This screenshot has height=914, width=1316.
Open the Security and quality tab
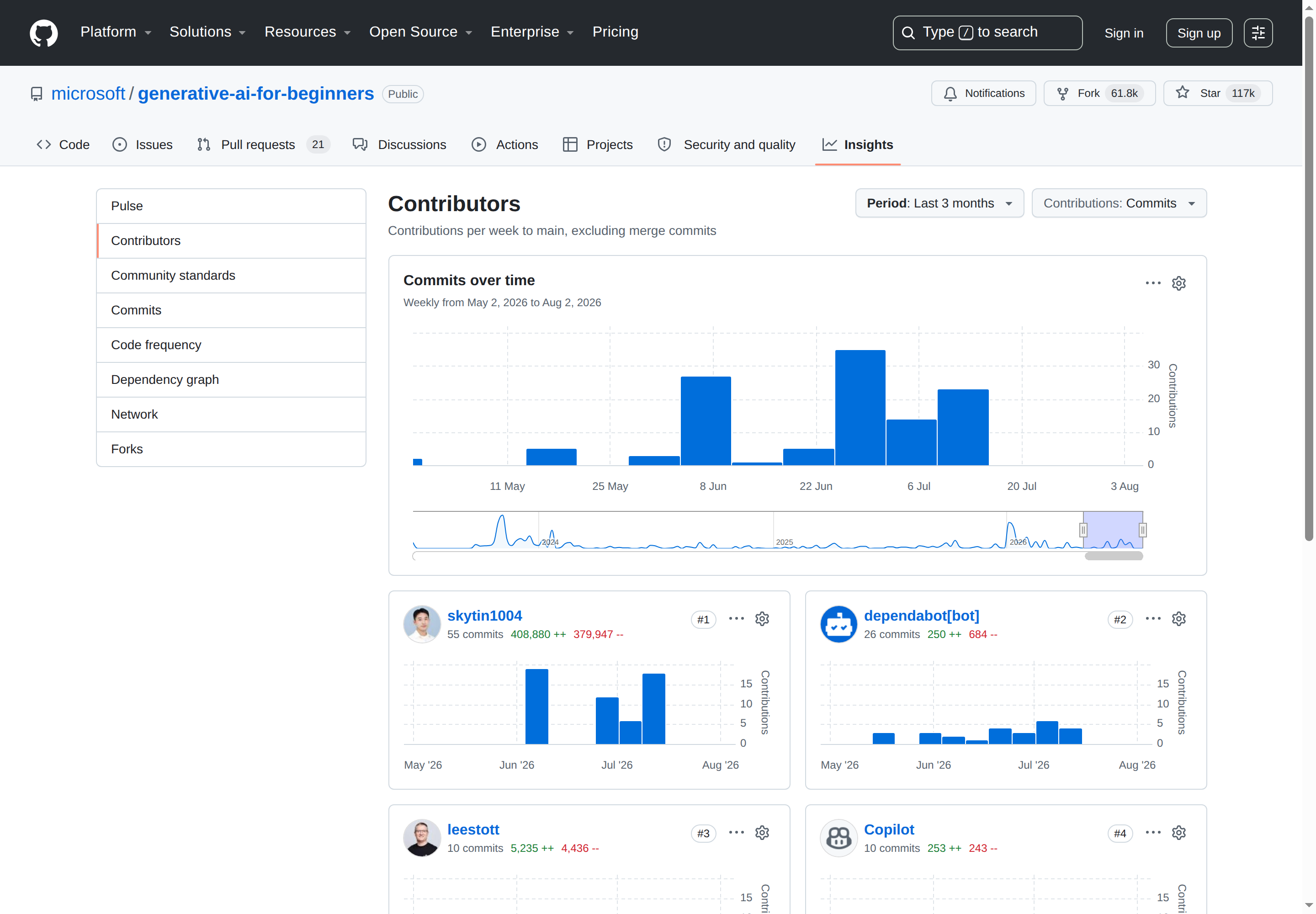pos(726,145)
